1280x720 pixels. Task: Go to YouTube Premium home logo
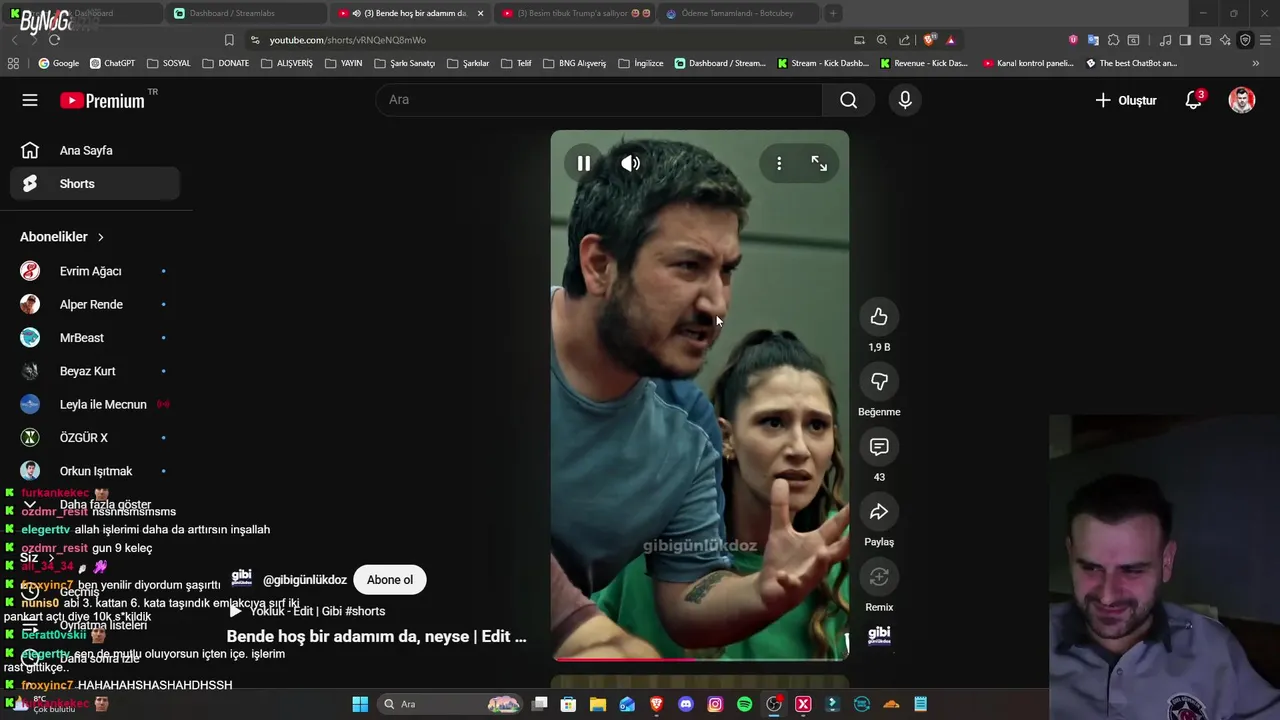pos(102,100)
